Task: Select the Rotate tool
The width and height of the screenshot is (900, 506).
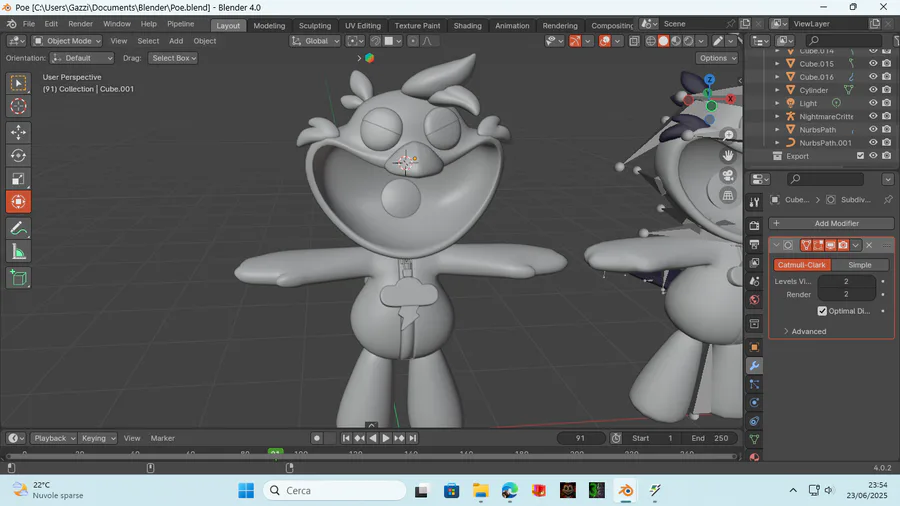Action: point(18,155)
